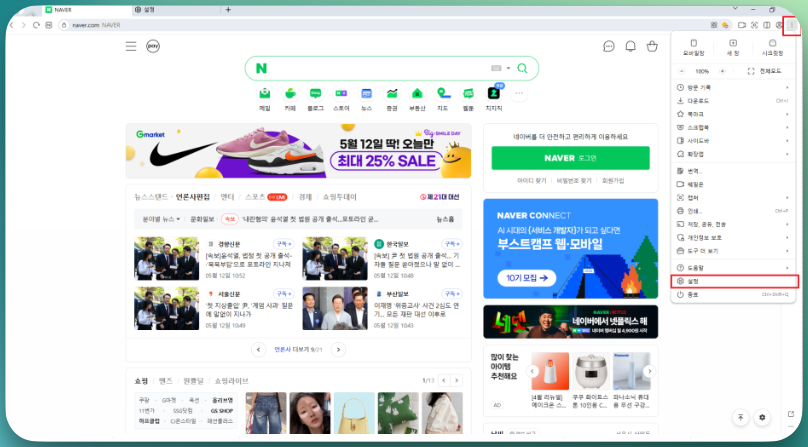The image size is (808, 447).
Task: Subscribe to 부산일보 with 구독 button
Action: coord(452,294)
